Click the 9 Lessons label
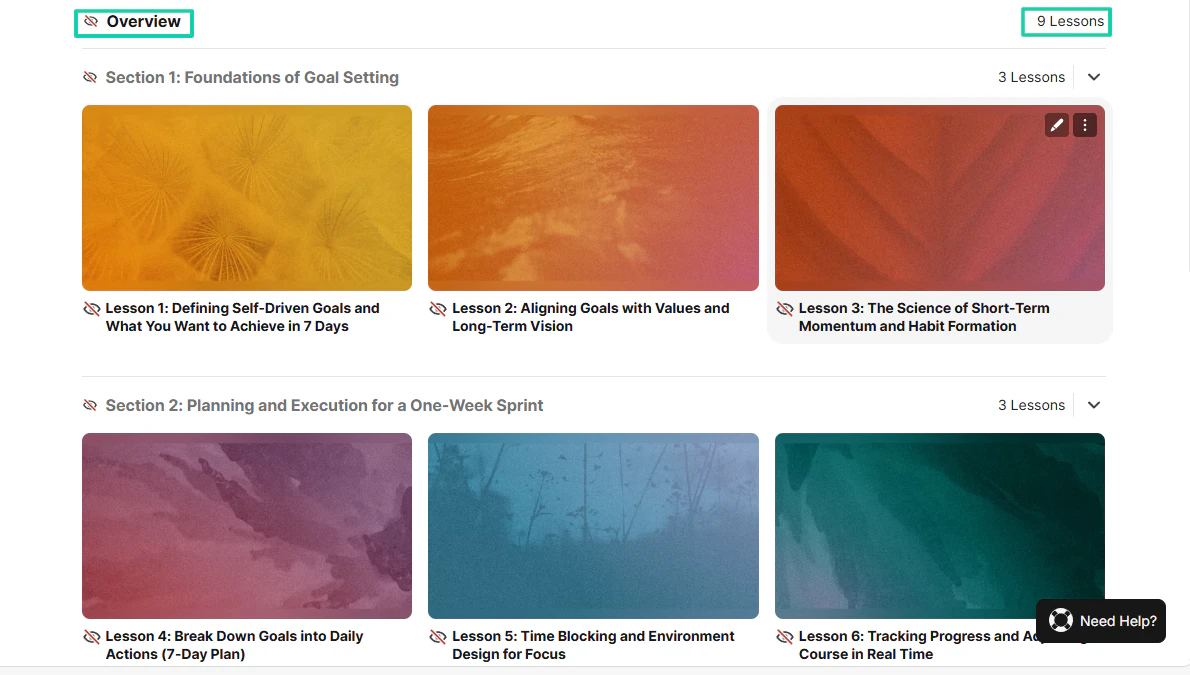 pyautogui.click(x=1070, y=21)
